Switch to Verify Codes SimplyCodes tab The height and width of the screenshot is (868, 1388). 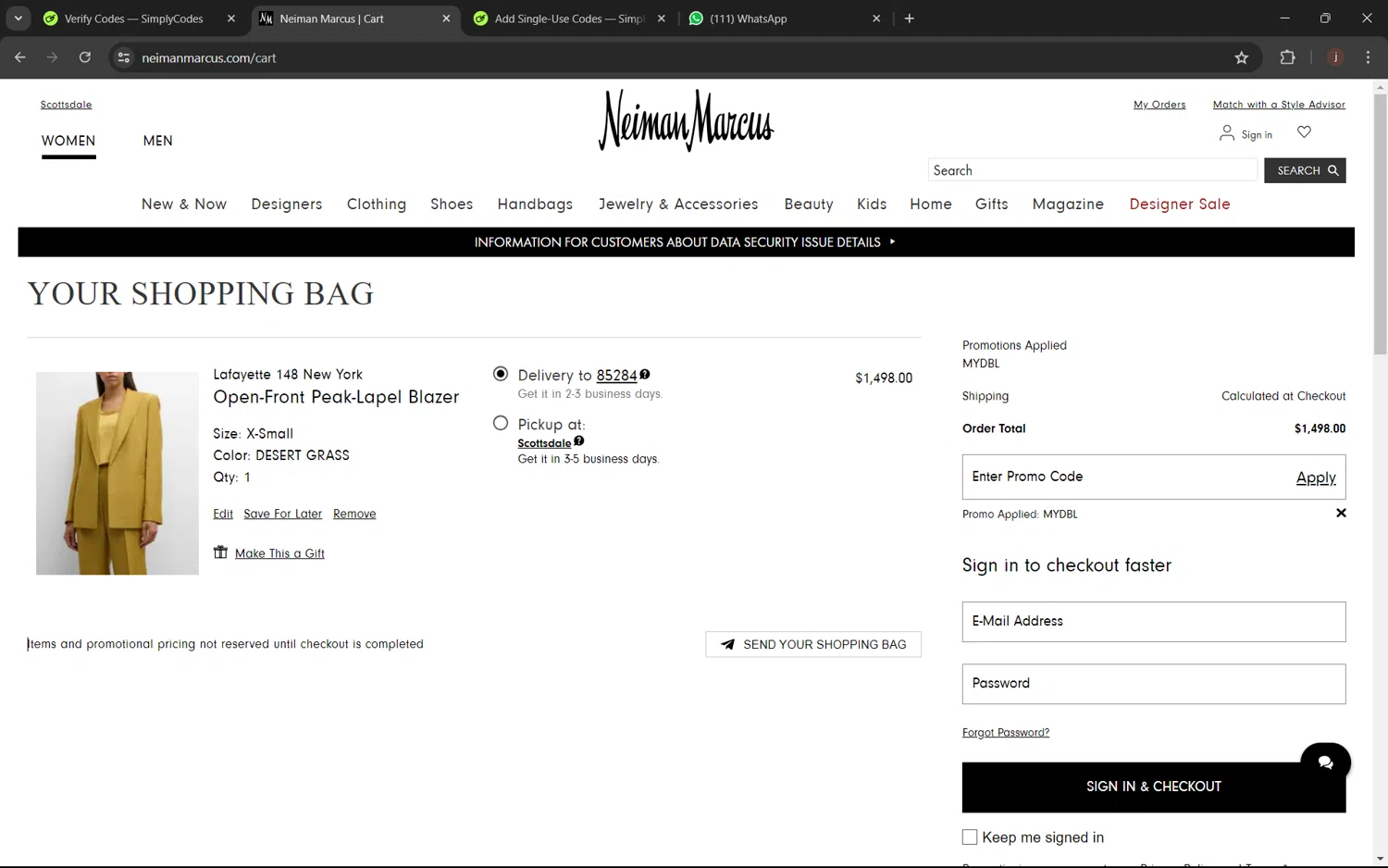[134, 19]
